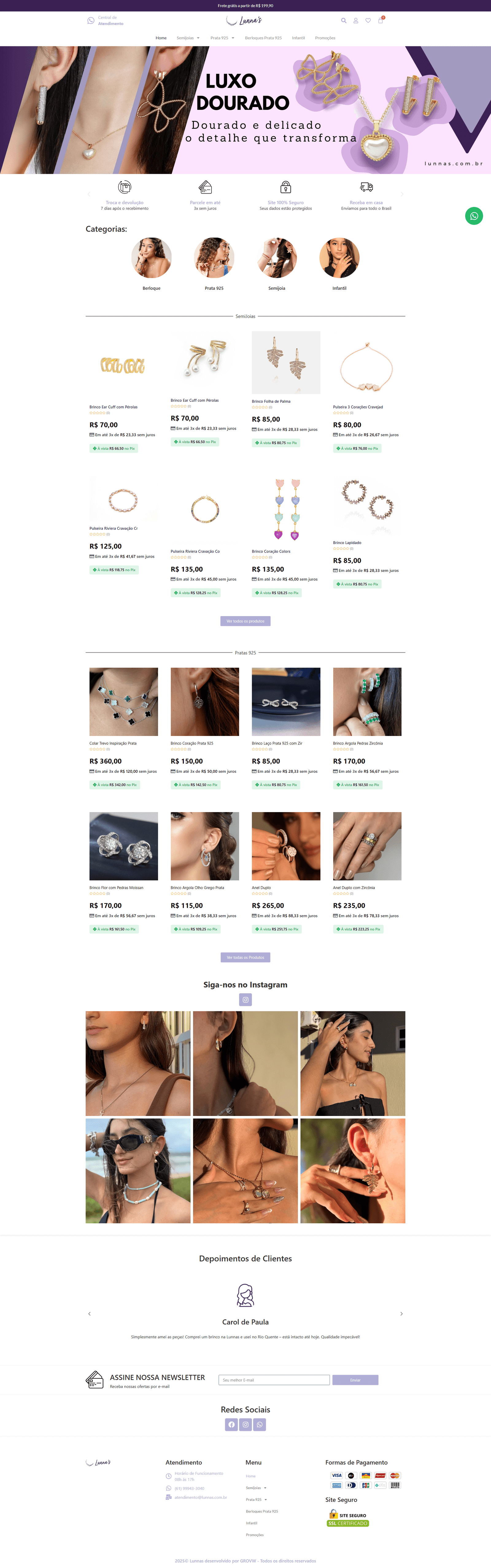The image size is (491, 1568).
Task: Open WhatsApp icon under Redes Sociais
Action: click(260, 1424)
